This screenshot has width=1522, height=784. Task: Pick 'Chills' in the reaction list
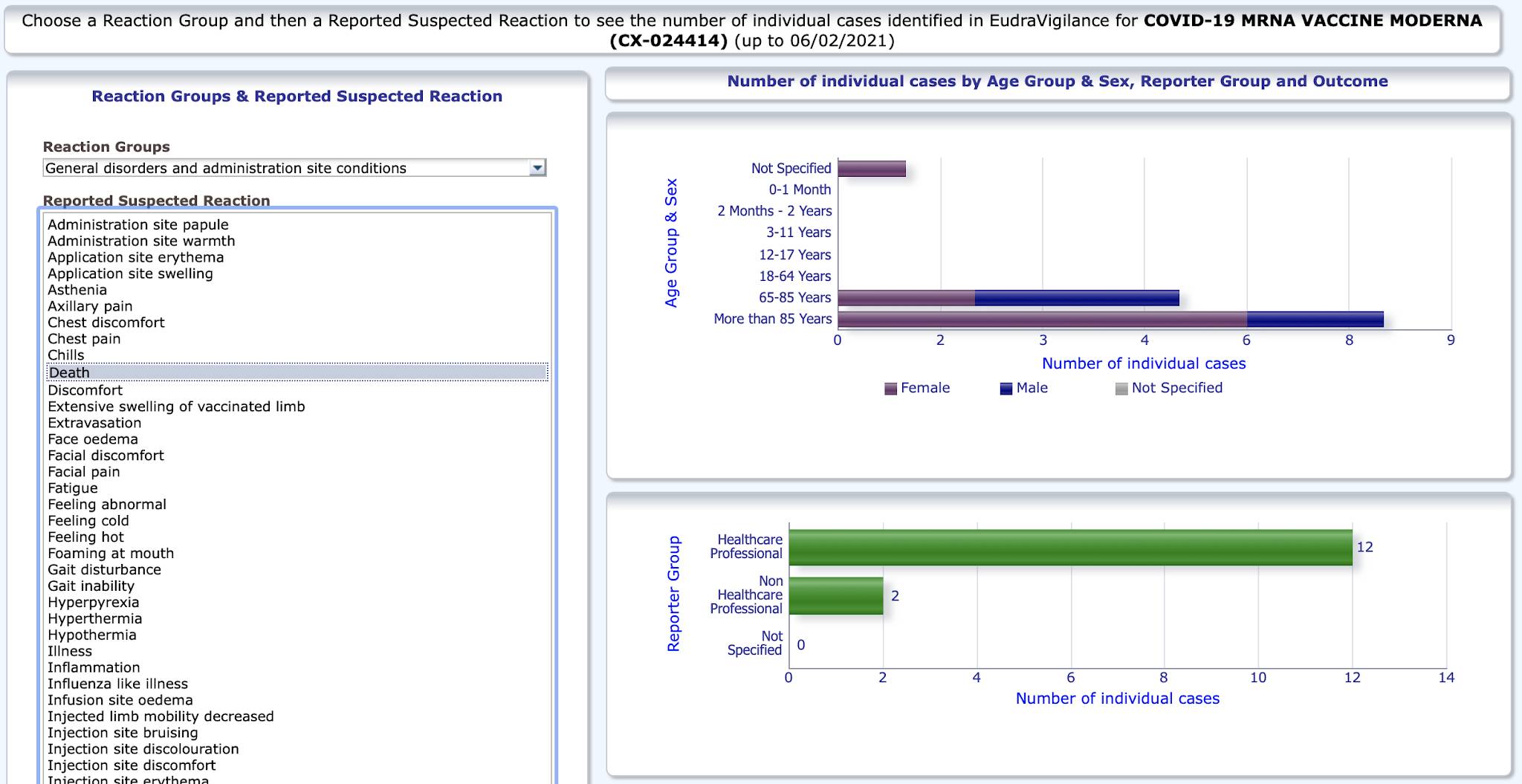point(65,355)
